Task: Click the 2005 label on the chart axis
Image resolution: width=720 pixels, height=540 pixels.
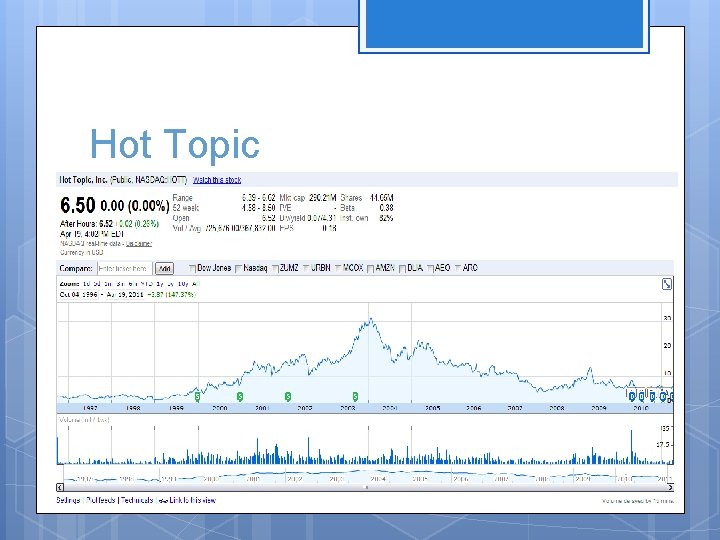Action: (432, 408)
